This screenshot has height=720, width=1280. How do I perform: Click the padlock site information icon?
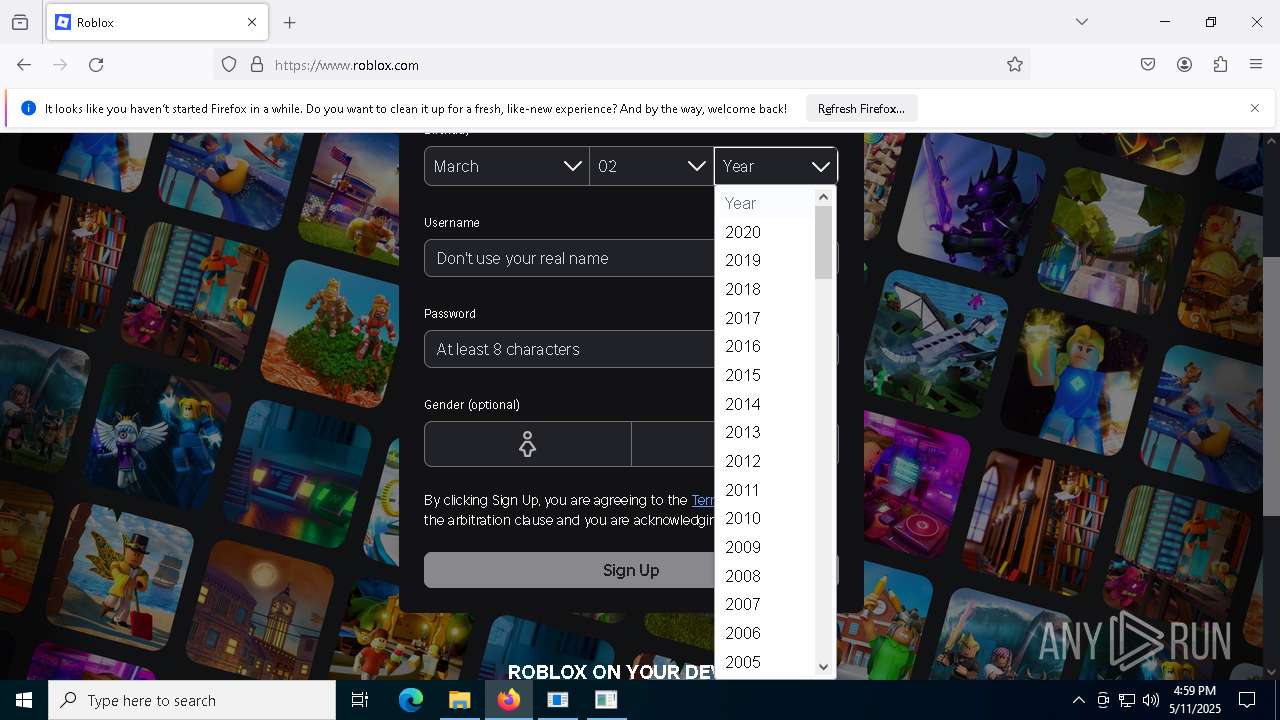pos(257,65)
